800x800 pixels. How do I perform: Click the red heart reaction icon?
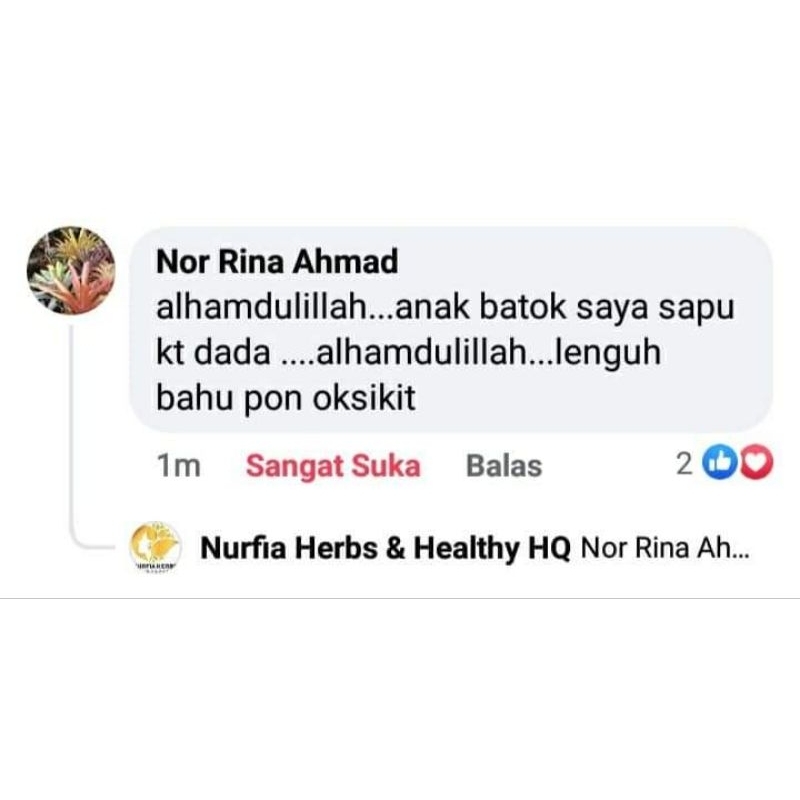[757, 463]
